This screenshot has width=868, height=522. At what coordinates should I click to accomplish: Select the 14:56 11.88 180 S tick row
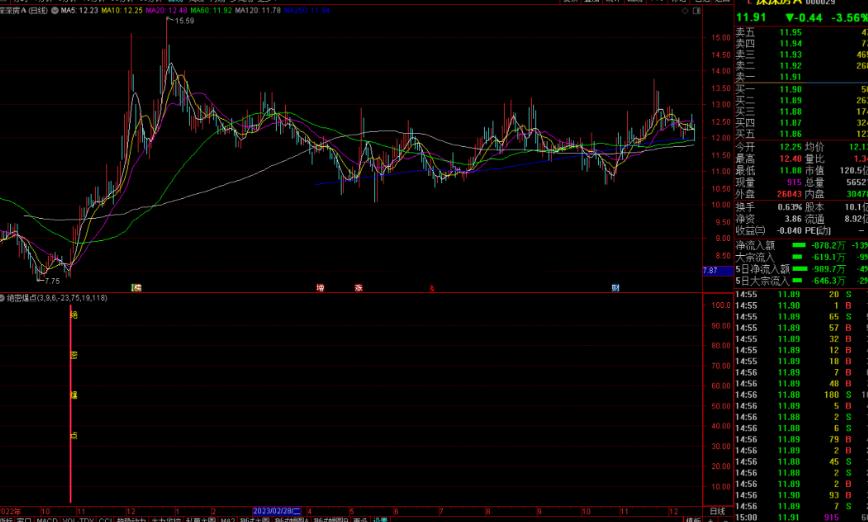click(x=802, y=395)
